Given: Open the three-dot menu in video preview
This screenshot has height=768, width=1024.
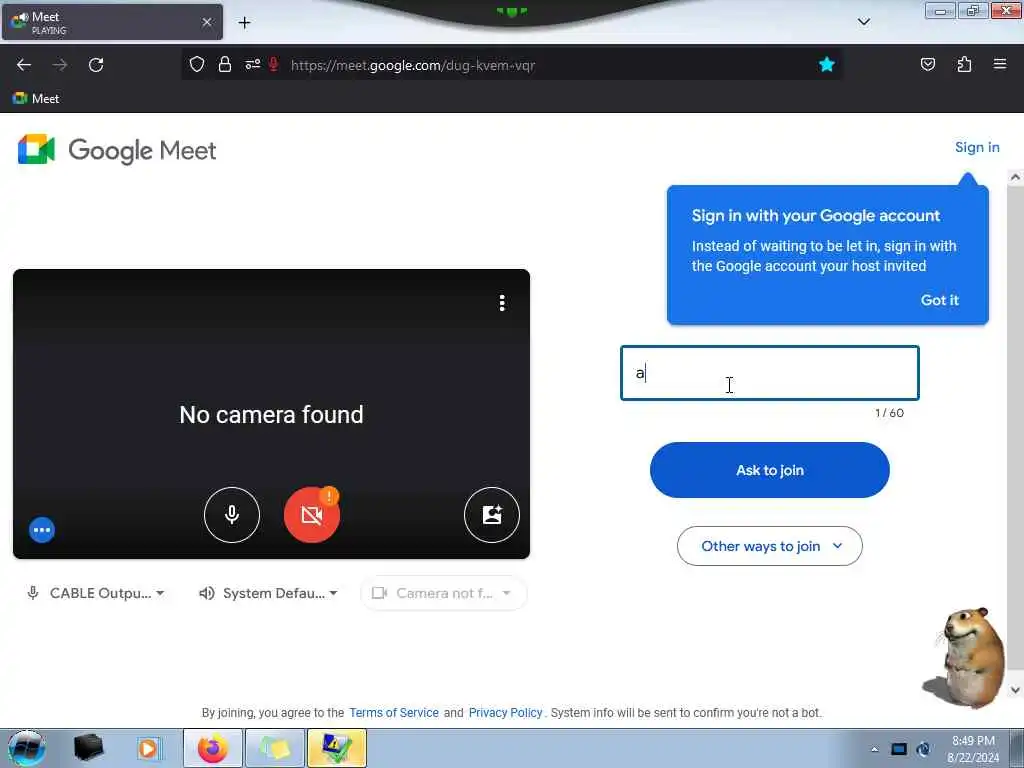Looking at the screenshot, I should coord(502,302).
